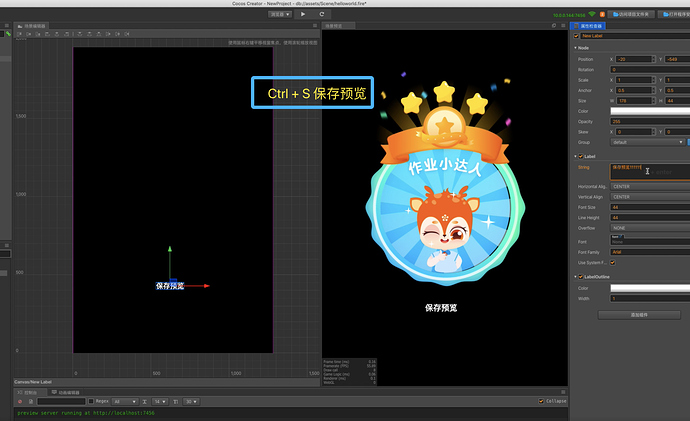This screenshot has width=690, height=421.
Task: Click the first distribute icon after the toolbar separator
Action: 80,34
